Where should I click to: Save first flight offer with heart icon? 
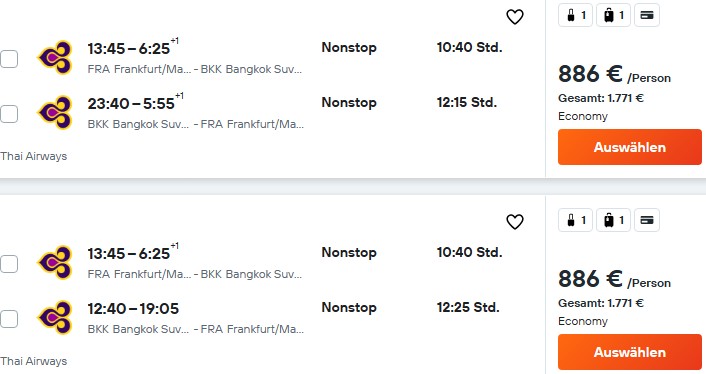515,17
